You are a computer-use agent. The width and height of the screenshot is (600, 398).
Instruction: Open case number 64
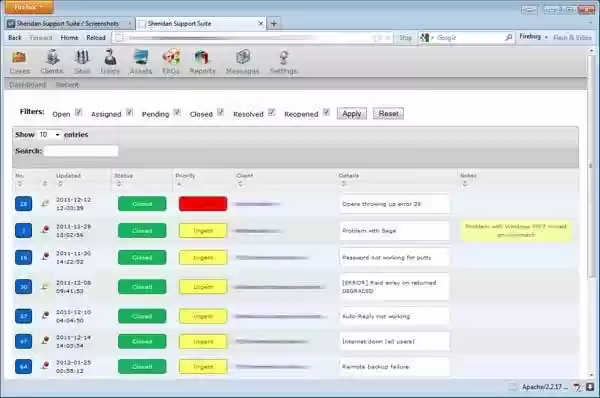(x=23, y=367)
